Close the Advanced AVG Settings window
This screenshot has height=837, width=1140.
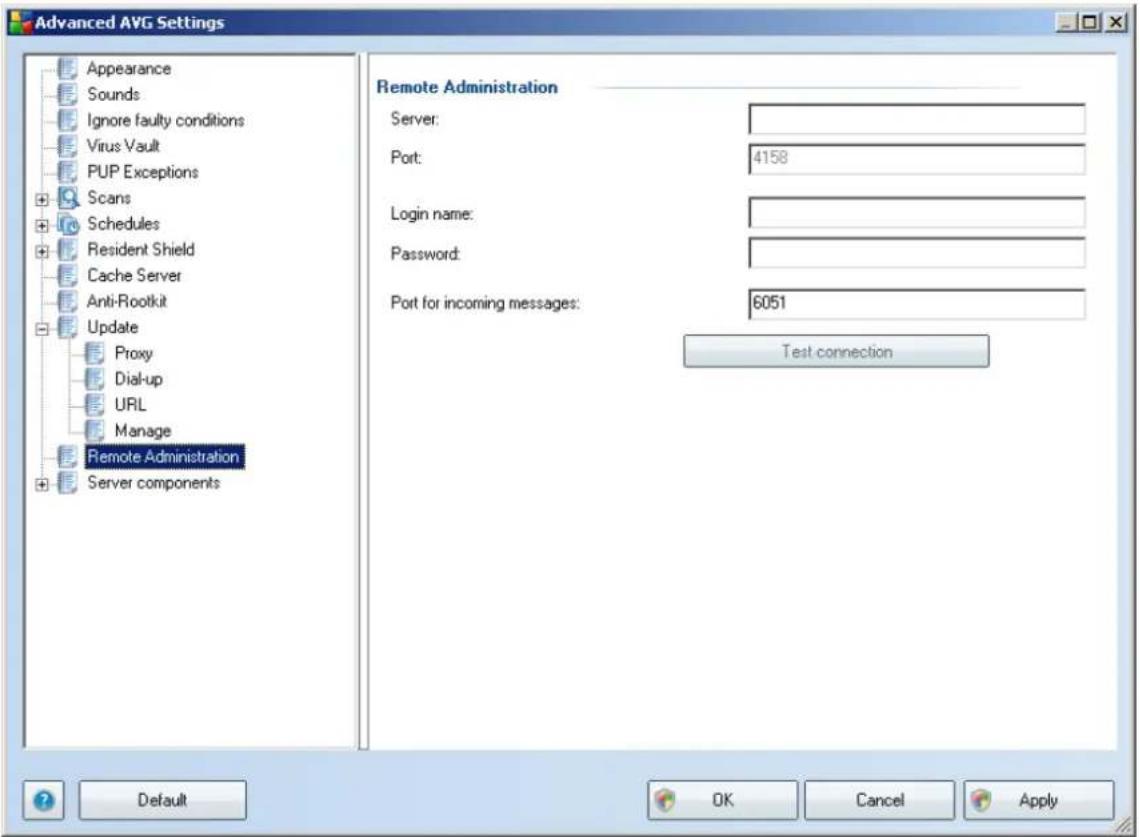point(1116,23)
